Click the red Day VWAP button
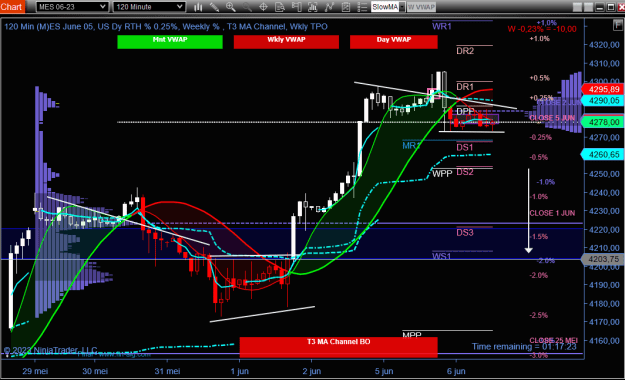Viewport: 625px width, 380px height. pos(394,42)
